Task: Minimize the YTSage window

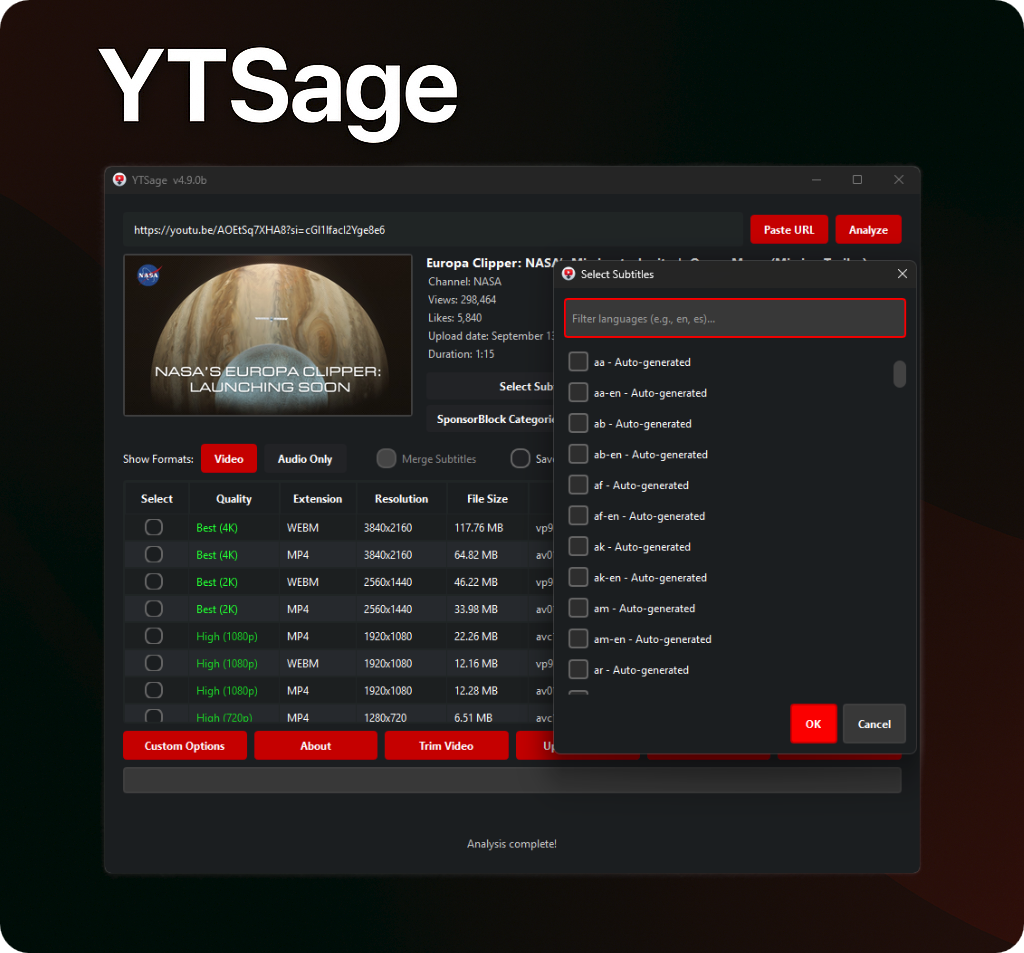Action: [816, 180]
